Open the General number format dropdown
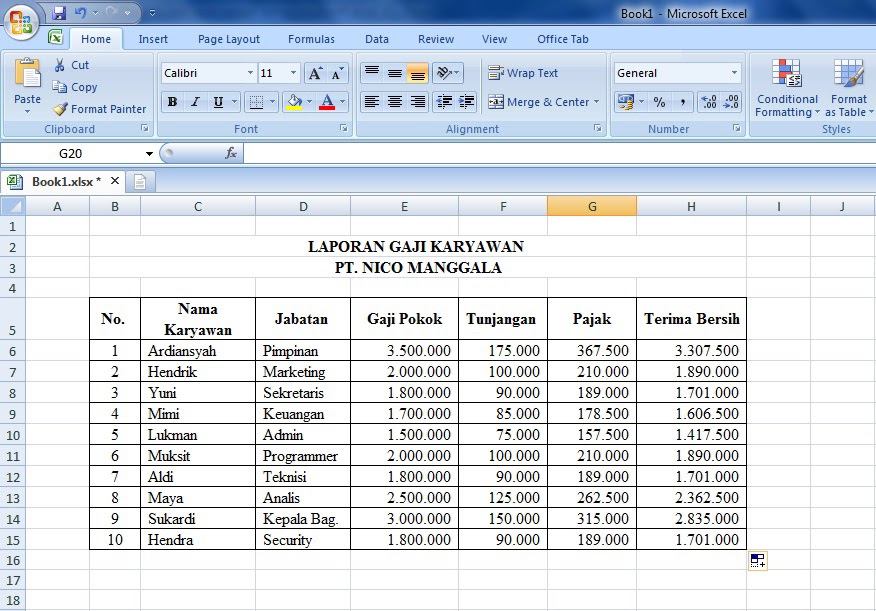Image resolution: width=876 pixels, height=611 pixels. (734, 73)
